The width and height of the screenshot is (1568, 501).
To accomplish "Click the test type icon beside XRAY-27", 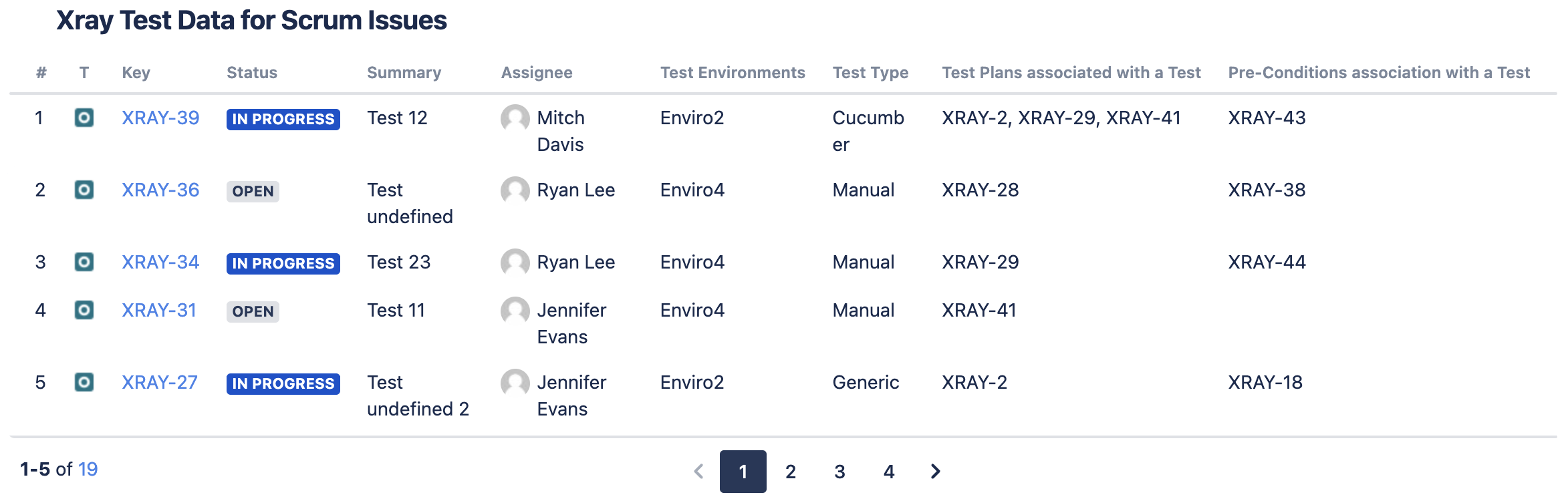I will click(x=84, y=382).
